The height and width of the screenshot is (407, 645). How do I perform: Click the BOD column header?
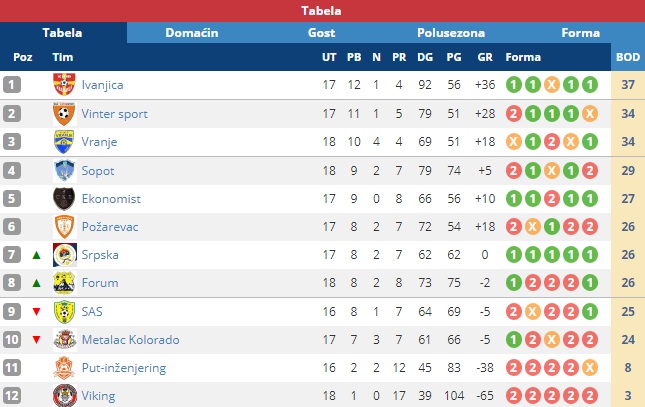tap(628, 57)
